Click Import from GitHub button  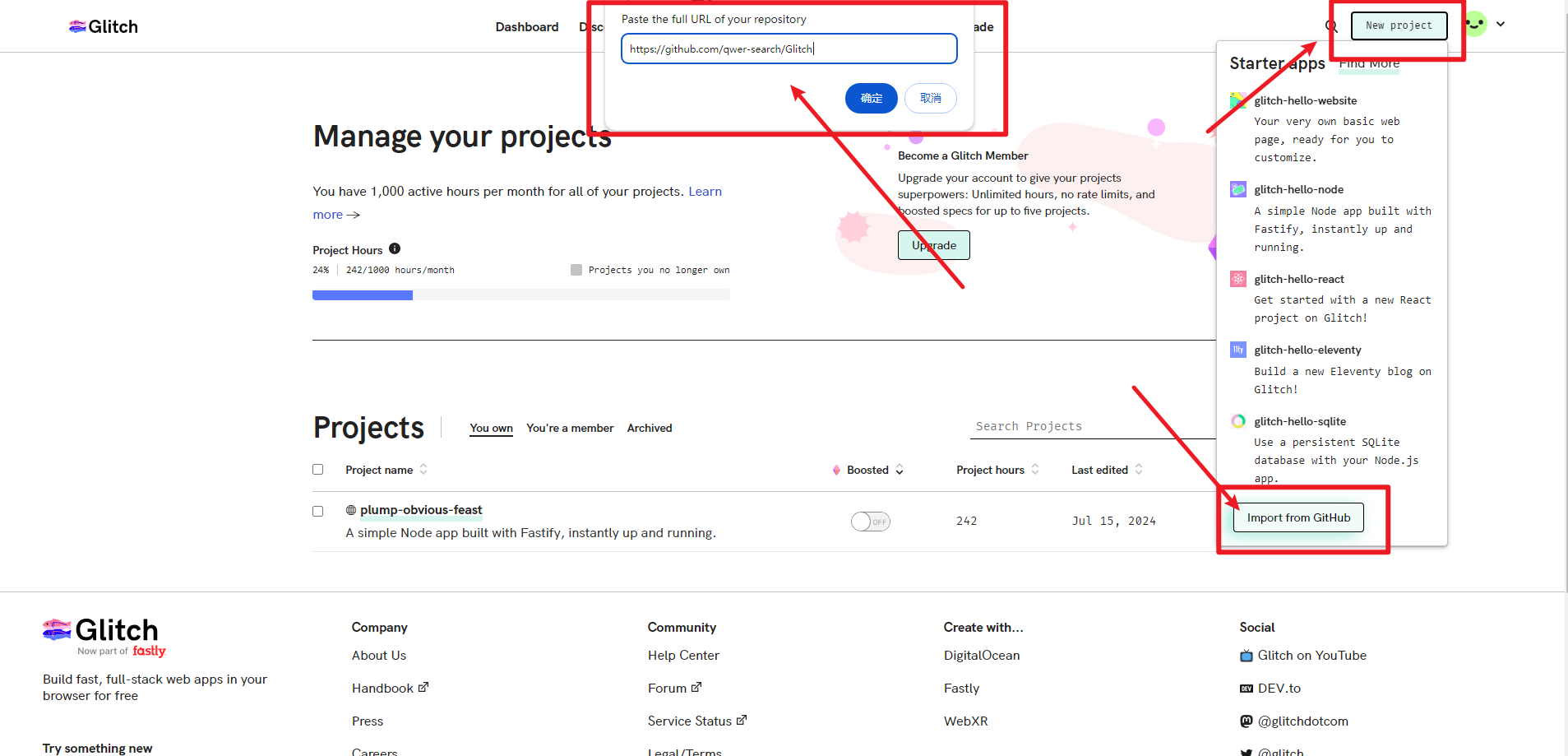pos(1298,517)
